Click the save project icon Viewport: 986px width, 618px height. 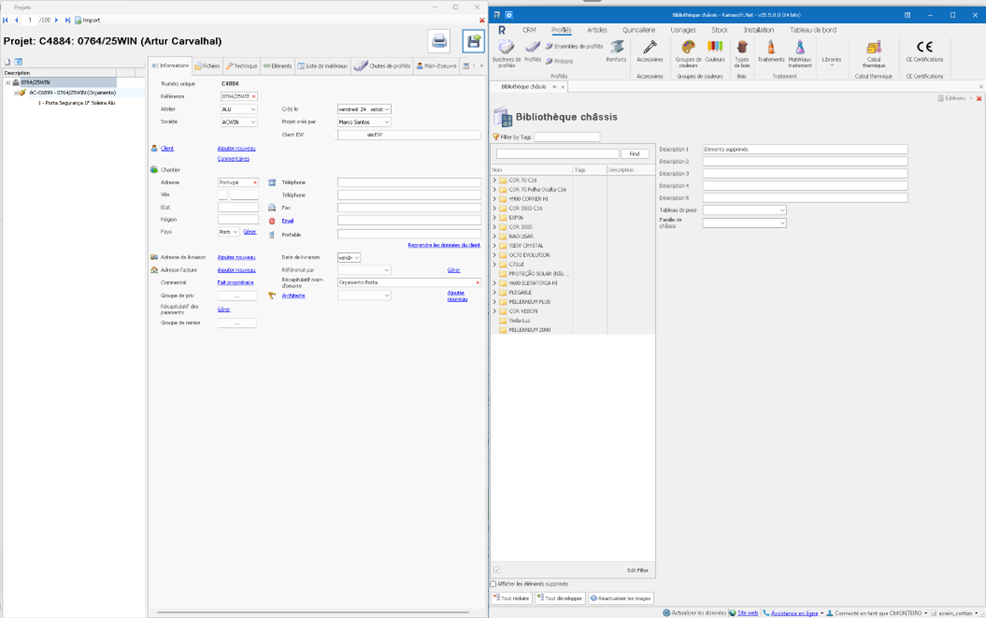tap(473, 40)
